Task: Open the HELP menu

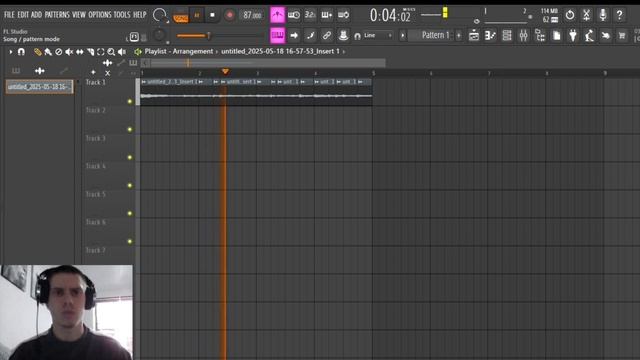Action: point(140,15)
